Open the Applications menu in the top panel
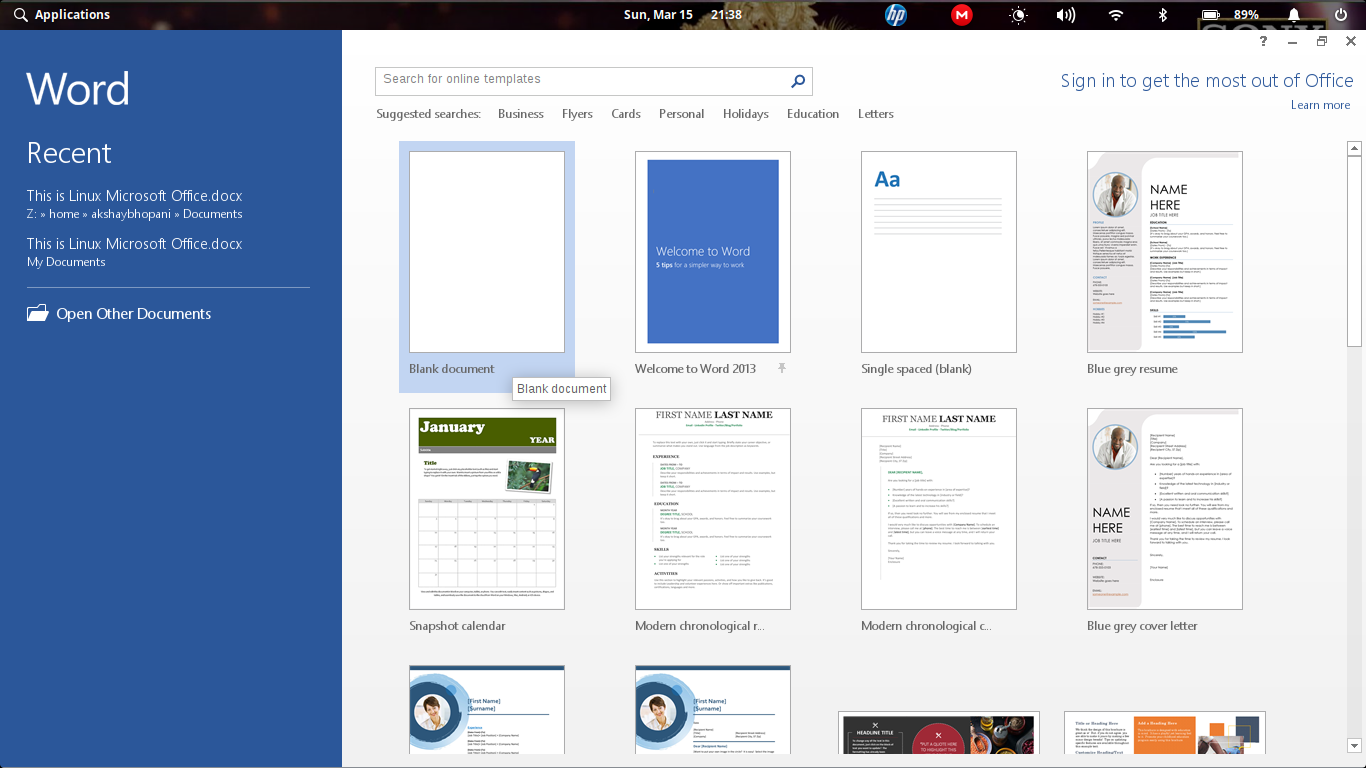Image resolution: width=1366 pixels, height=768 pixels. (61, 15)
